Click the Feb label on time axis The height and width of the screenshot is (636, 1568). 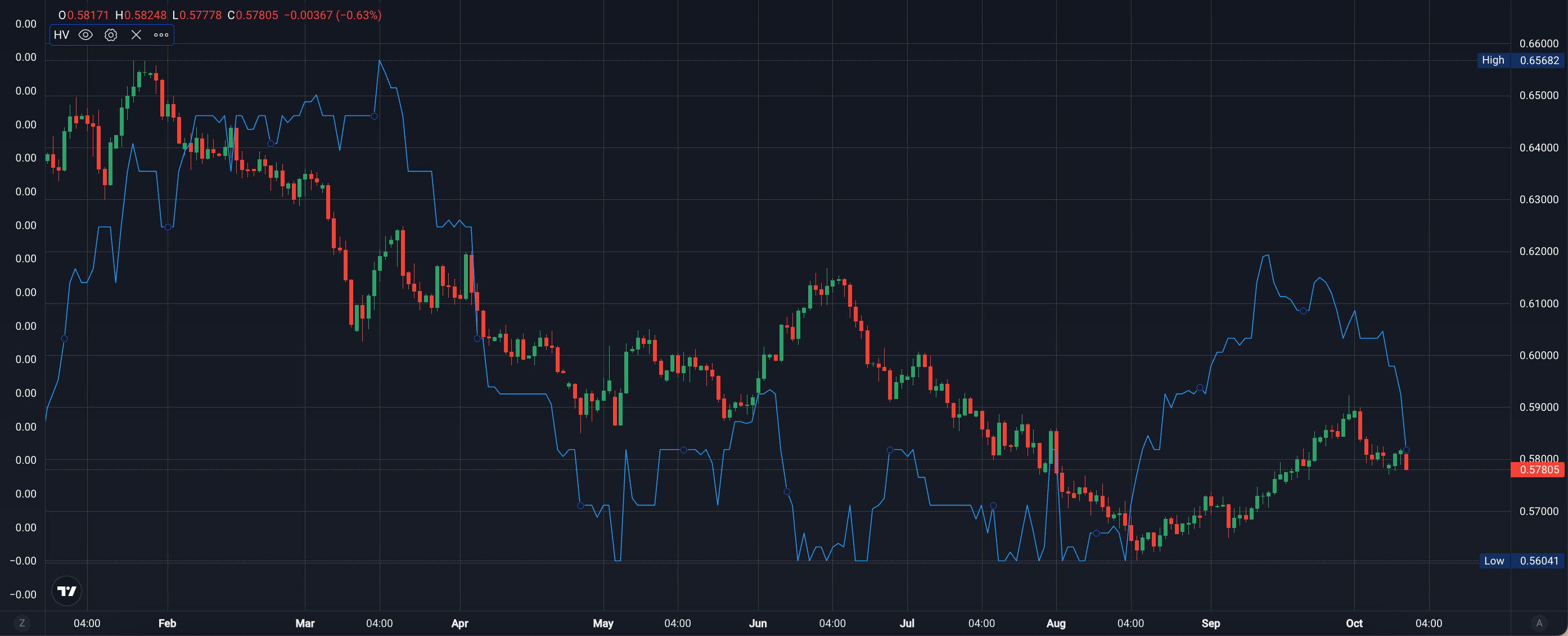tap(167, 622)
